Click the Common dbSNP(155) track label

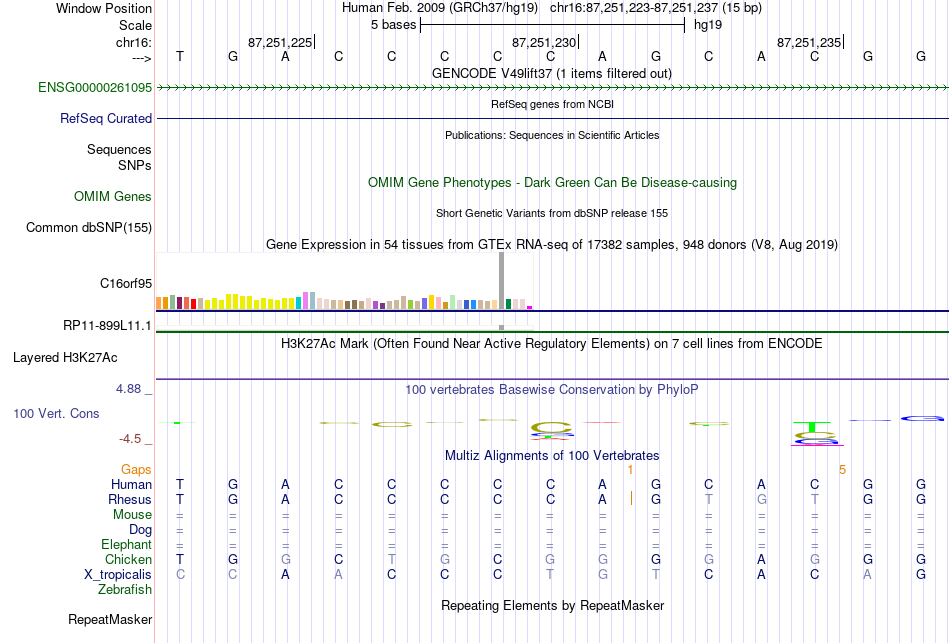(x=88, y=227)
